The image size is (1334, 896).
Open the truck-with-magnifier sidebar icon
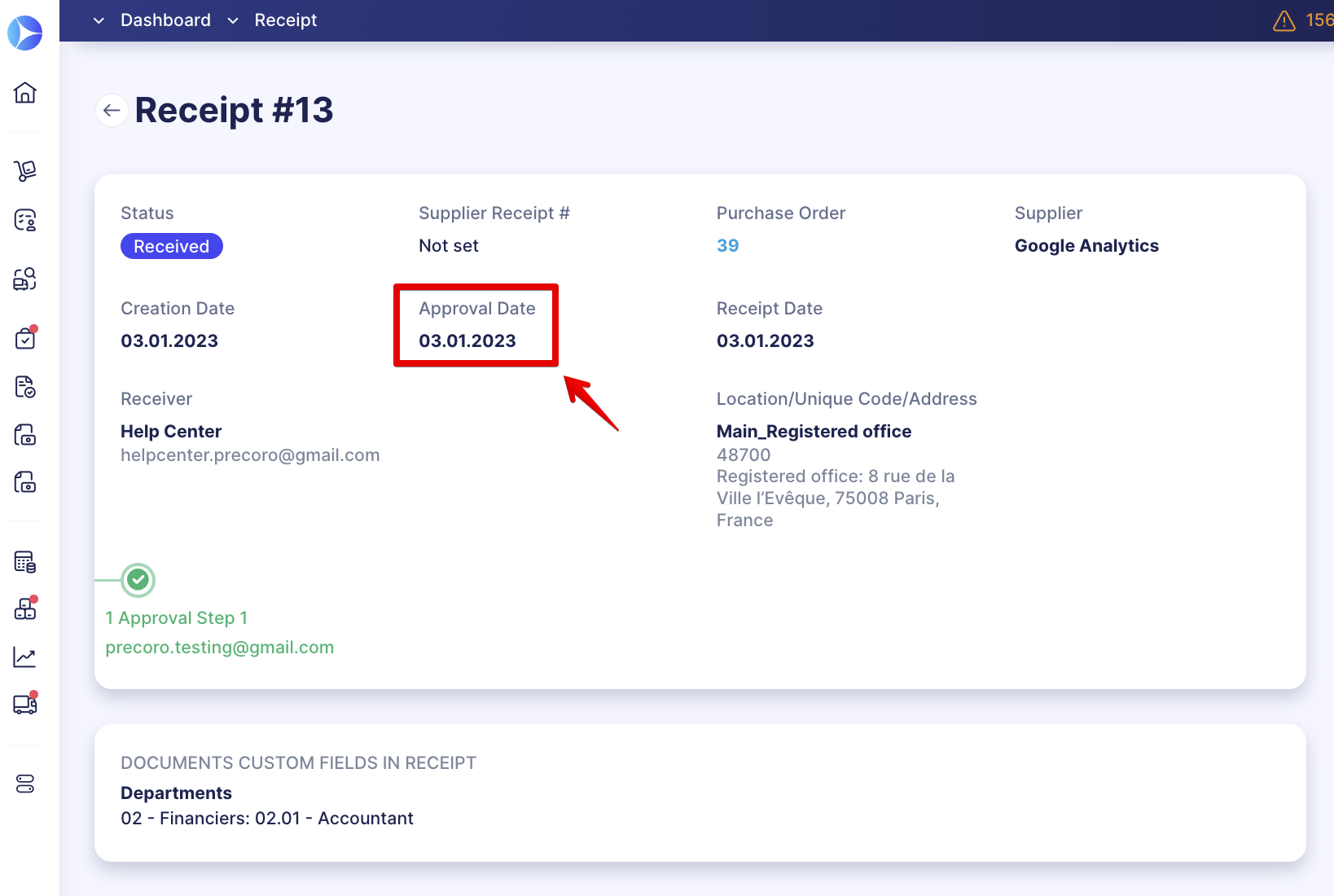point(25,279)
